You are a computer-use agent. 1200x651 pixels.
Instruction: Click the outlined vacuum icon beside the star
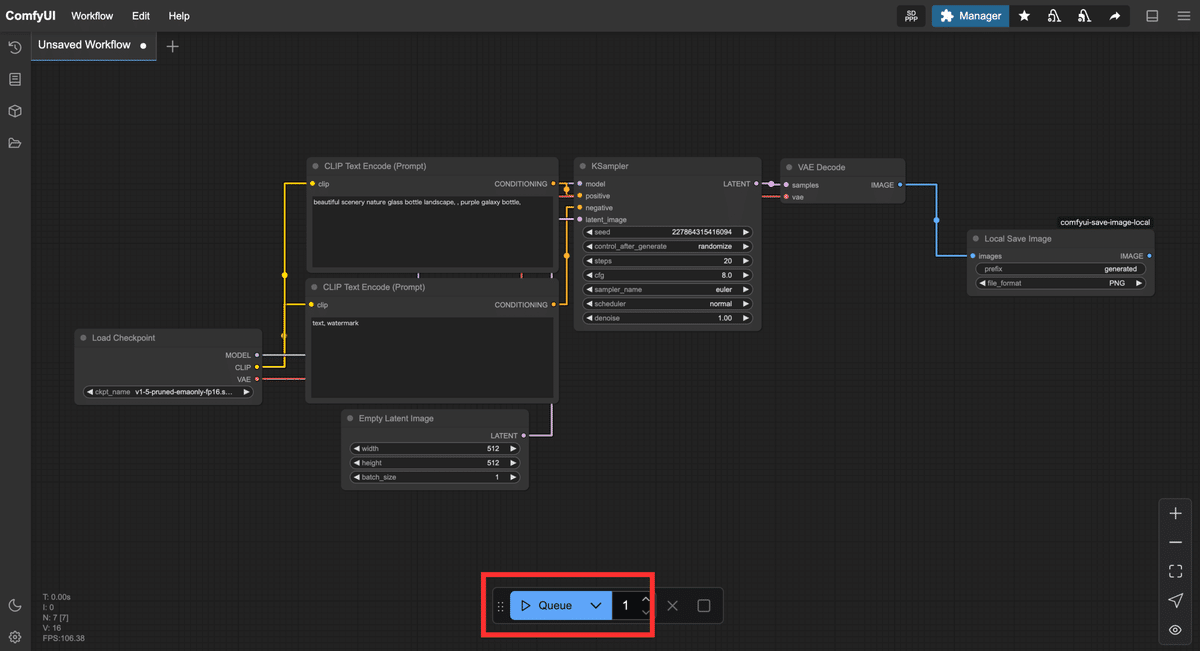click(1054, 16)
